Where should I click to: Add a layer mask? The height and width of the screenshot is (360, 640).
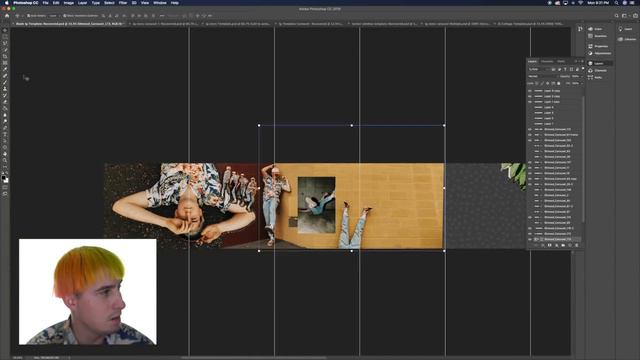click(x=549, y=245)
